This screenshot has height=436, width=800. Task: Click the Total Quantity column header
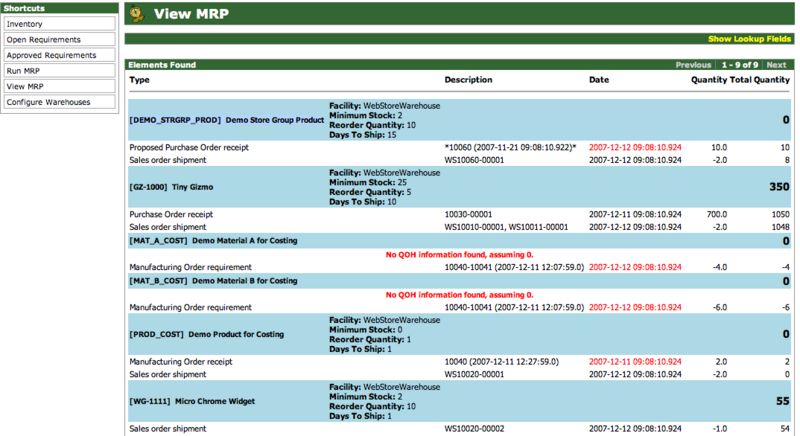pos(760,80)
